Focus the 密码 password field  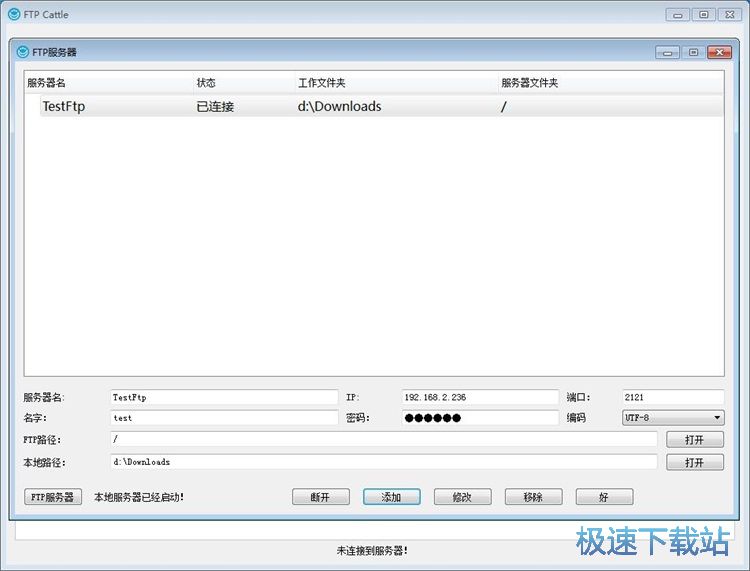(x=480, y=417)
